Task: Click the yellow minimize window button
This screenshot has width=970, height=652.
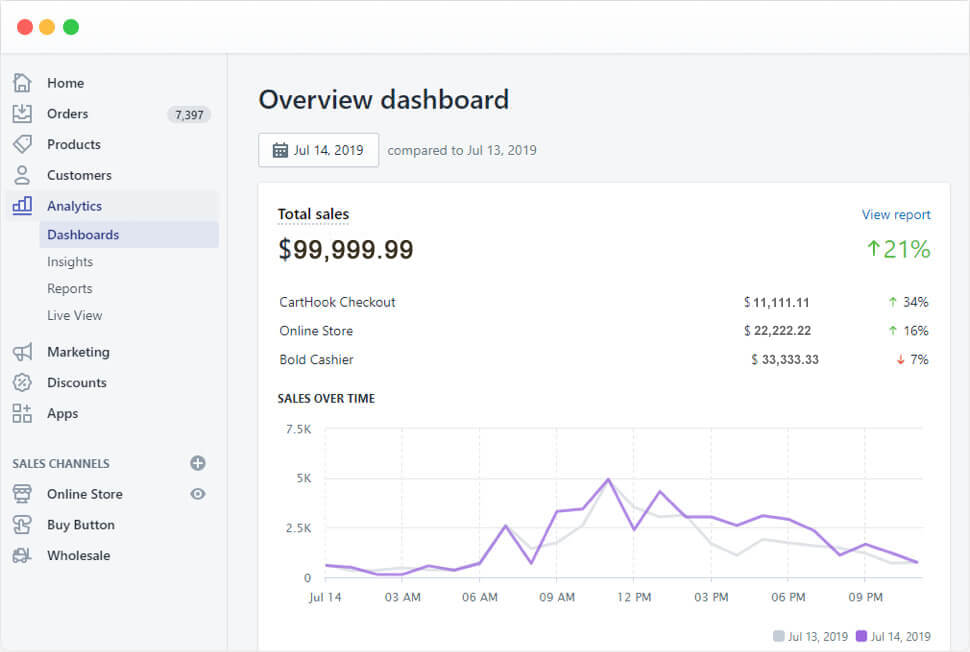Action: [47, 27]
